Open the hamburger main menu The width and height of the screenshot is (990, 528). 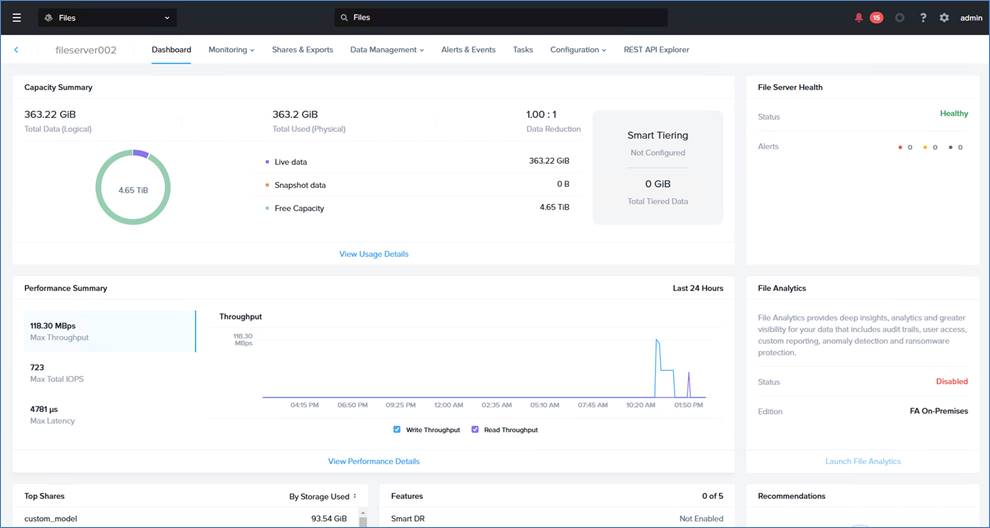pos(16,18)
